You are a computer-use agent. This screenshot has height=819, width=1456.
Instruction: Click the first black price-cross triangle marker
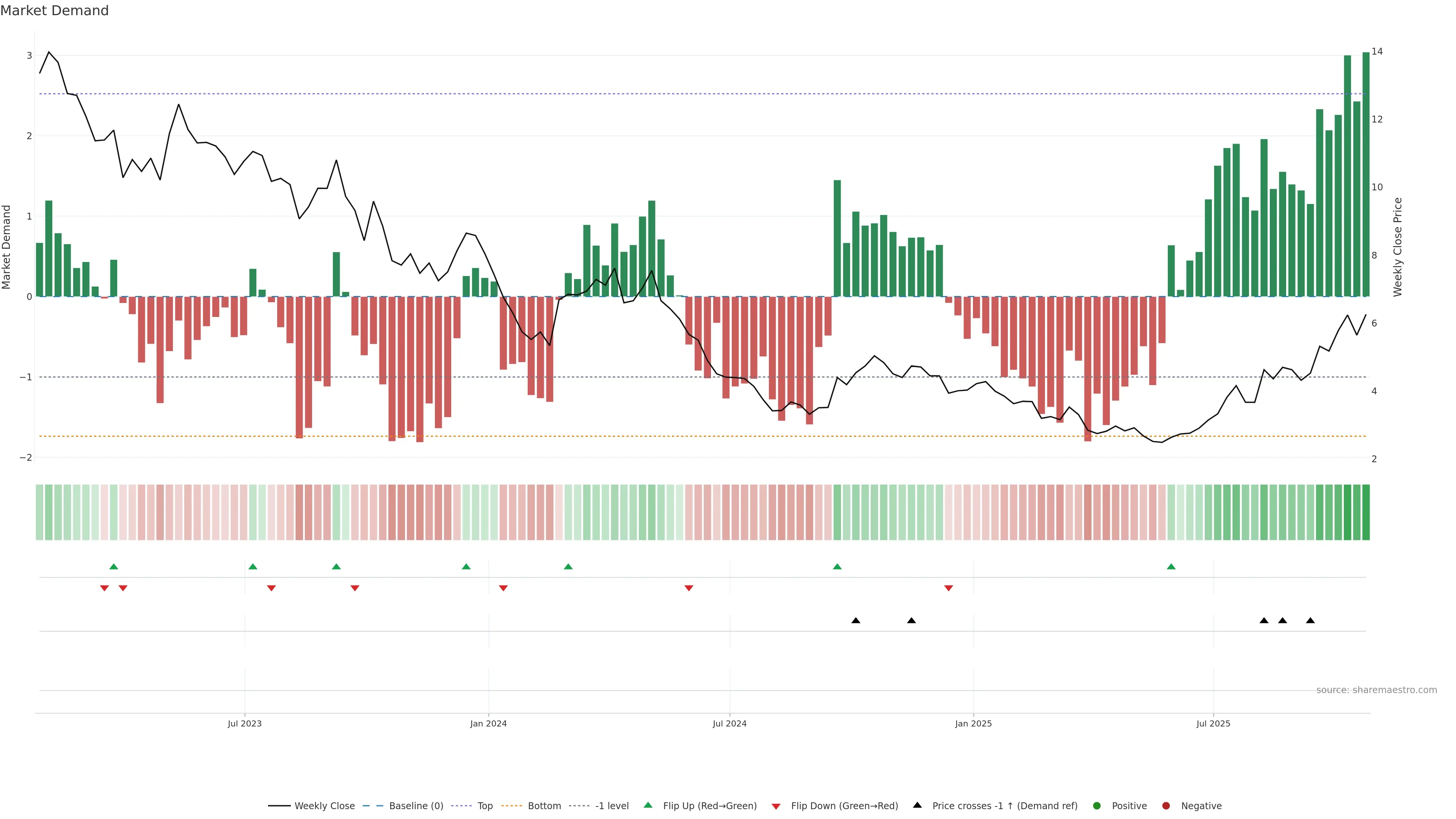click(856, 621)
